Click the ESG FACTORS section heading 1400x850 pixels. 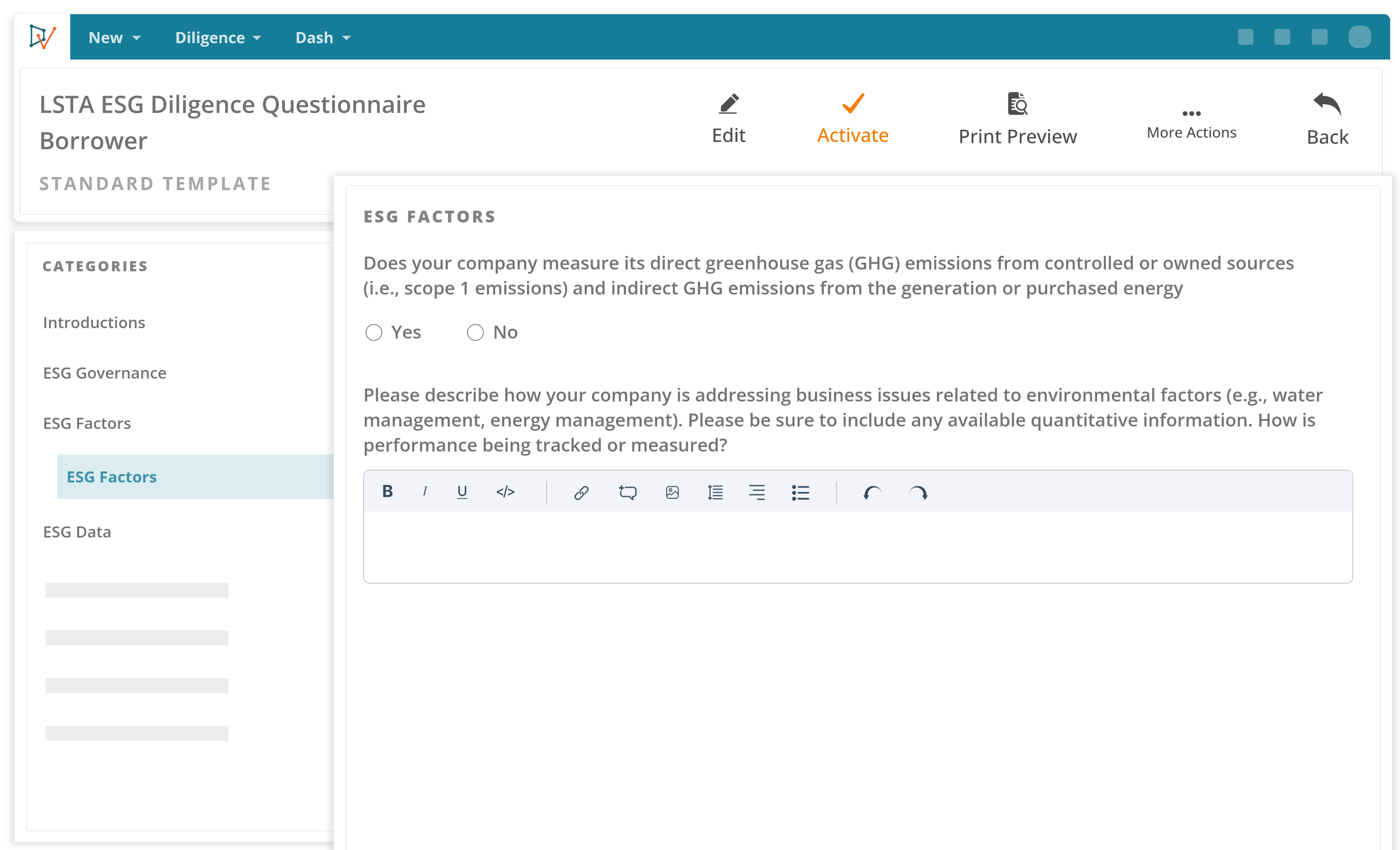click(430, 217)
